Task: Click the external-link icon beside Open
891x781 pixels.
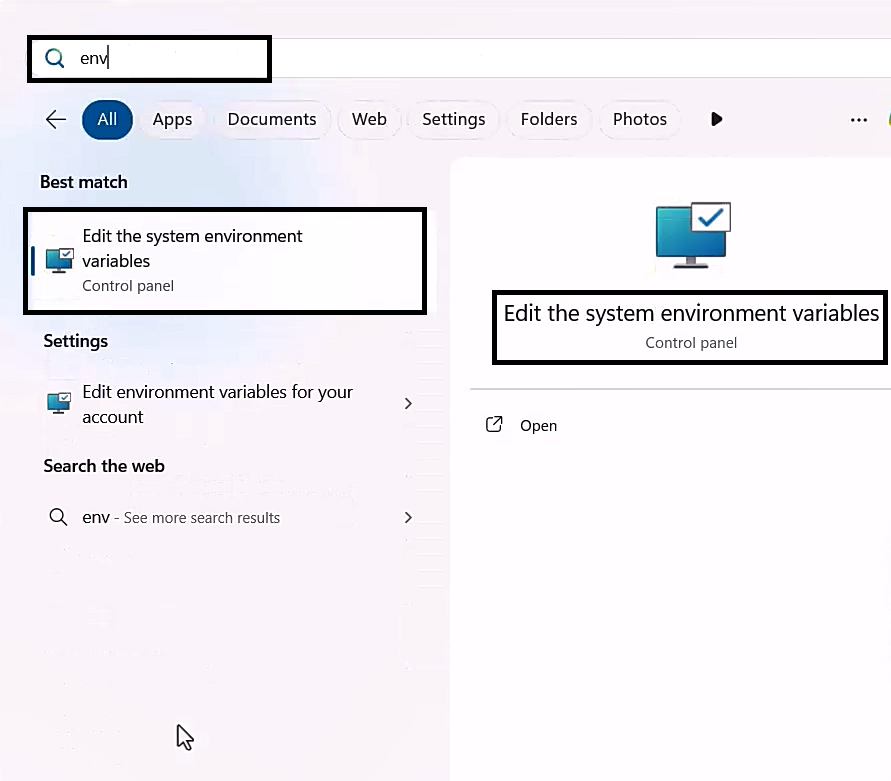Action: coord(494,425)
